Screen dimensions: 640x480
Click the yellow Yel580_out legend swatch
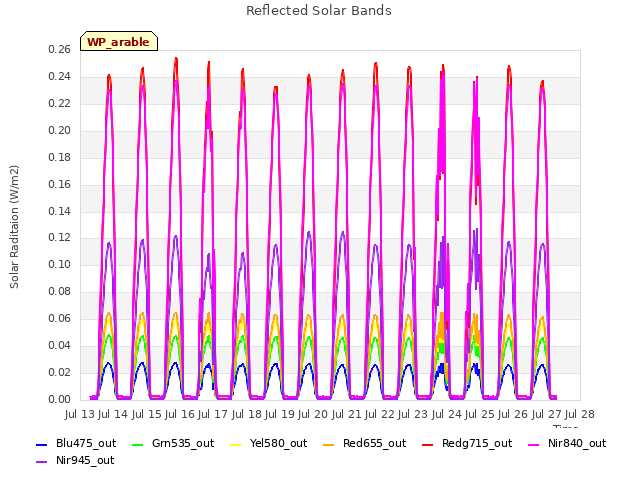(x=236, y=445)
